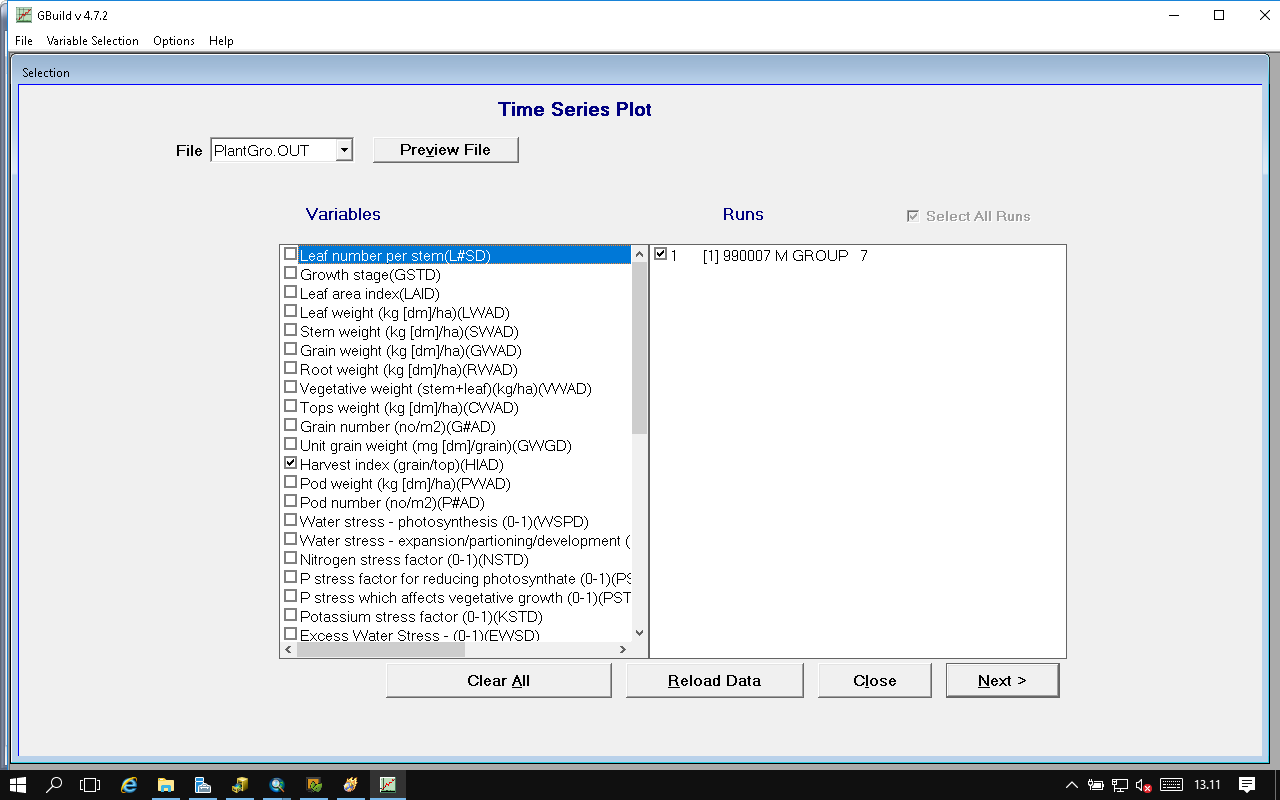This screenshot has width=1280, height=800.
Task: Click the Windows Start button
Action: [x=18, y=785]
